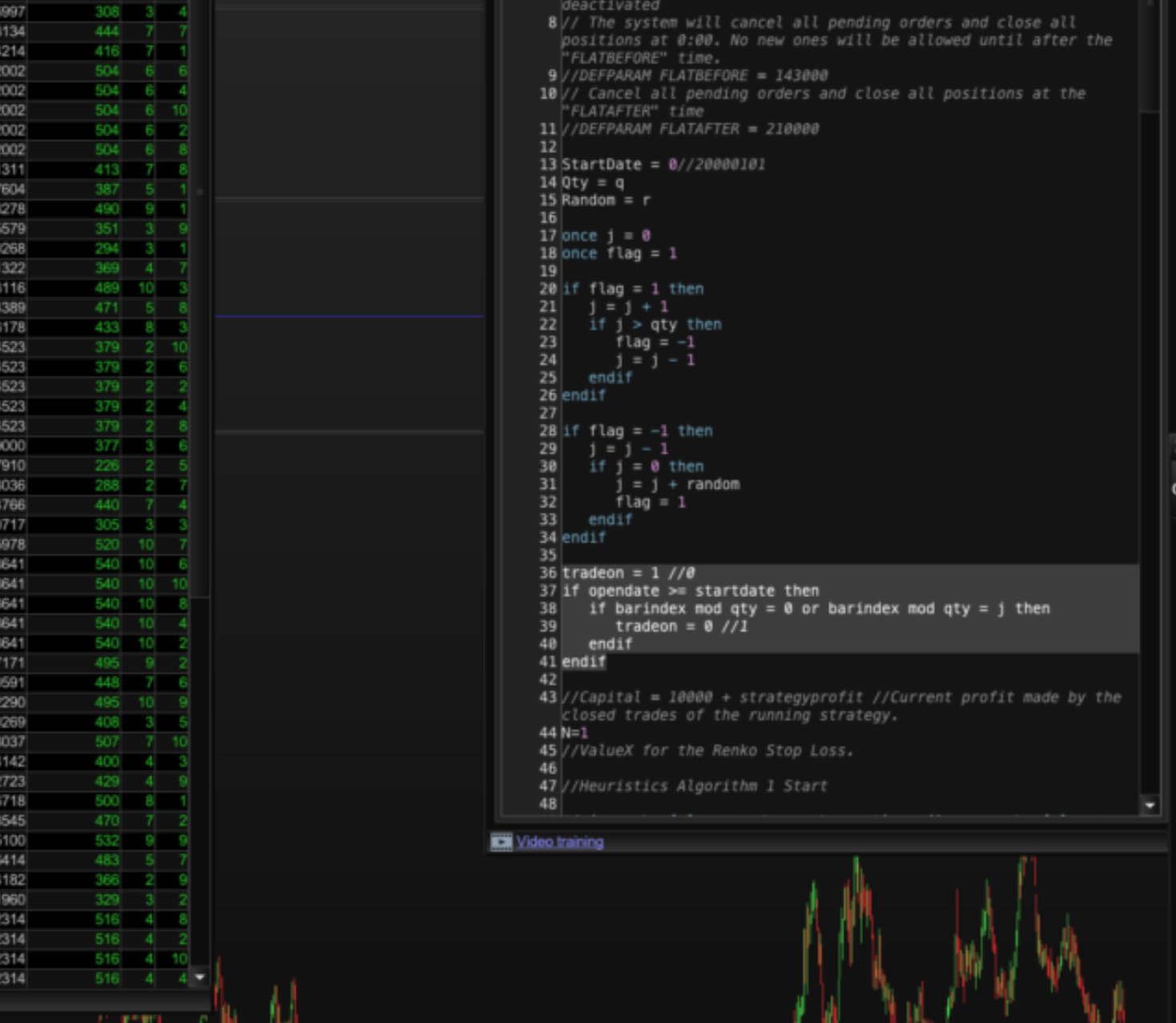Click the line starting "if barindex mod qty"
Screen dimensions: 1176x1023
[820, 608]
